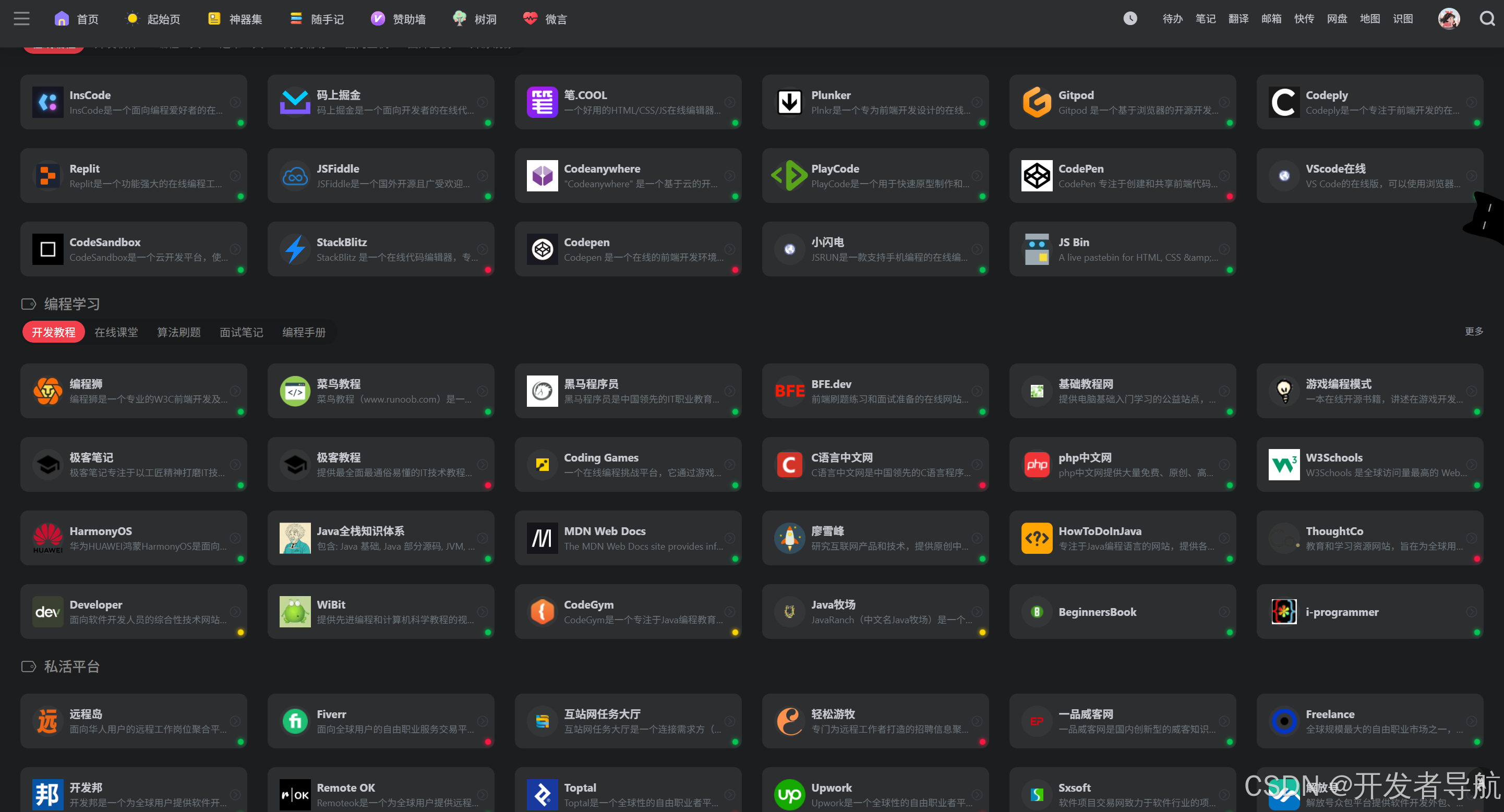Open the 赞助墙 menu item
Image resolution: width=1504 pixels, height=812 pixels.
pyautogui.click(x=398, y=19)
